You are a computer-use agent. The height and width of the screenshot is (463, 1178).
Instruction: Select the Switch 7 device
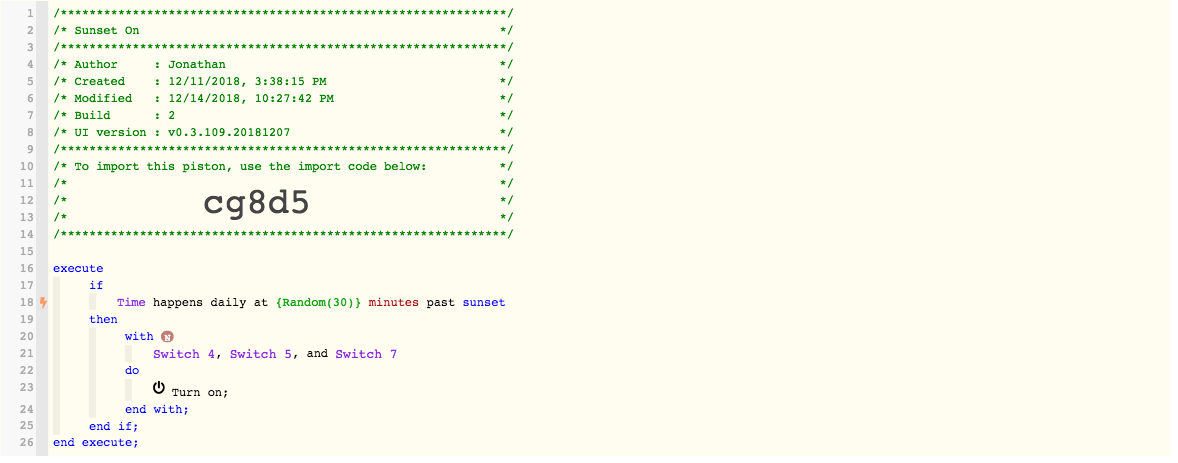coord(366,354)
